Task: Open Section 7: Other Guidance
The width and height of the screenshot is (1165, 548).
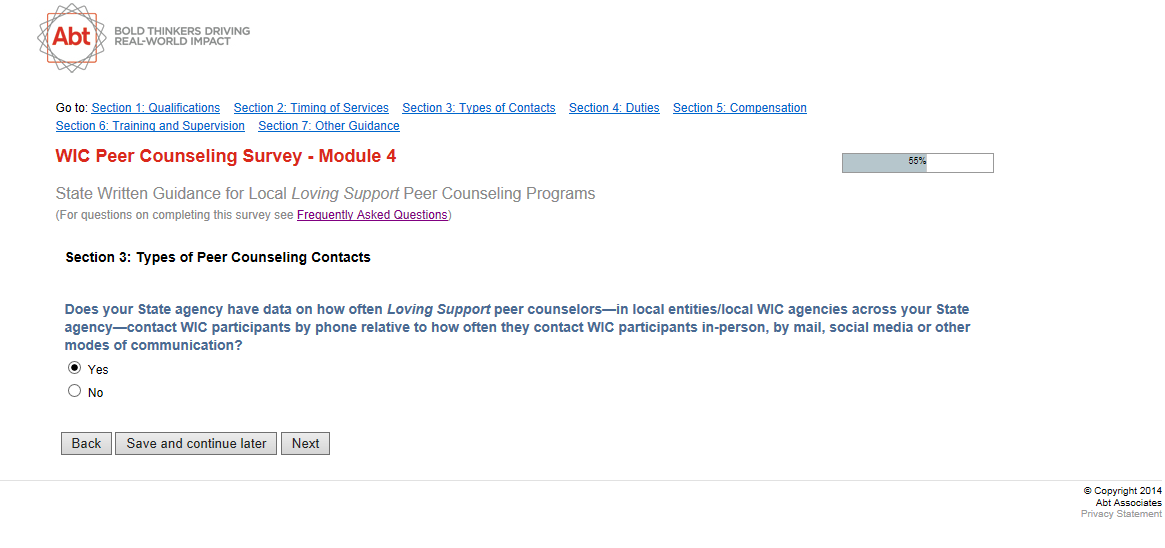Action: 328,126
